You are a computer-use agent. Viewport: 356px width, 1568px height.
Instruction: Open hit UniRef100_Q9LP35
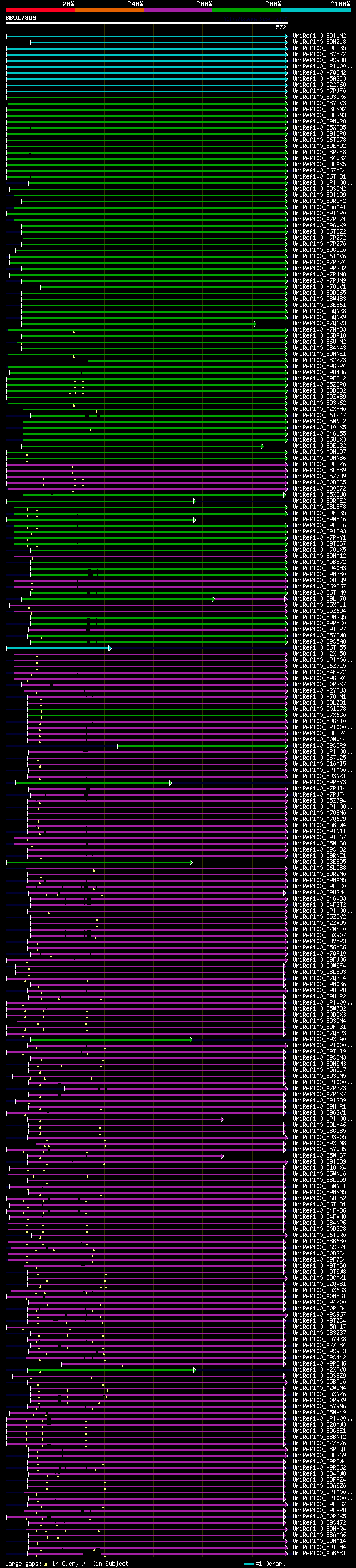tap(319, 48)
